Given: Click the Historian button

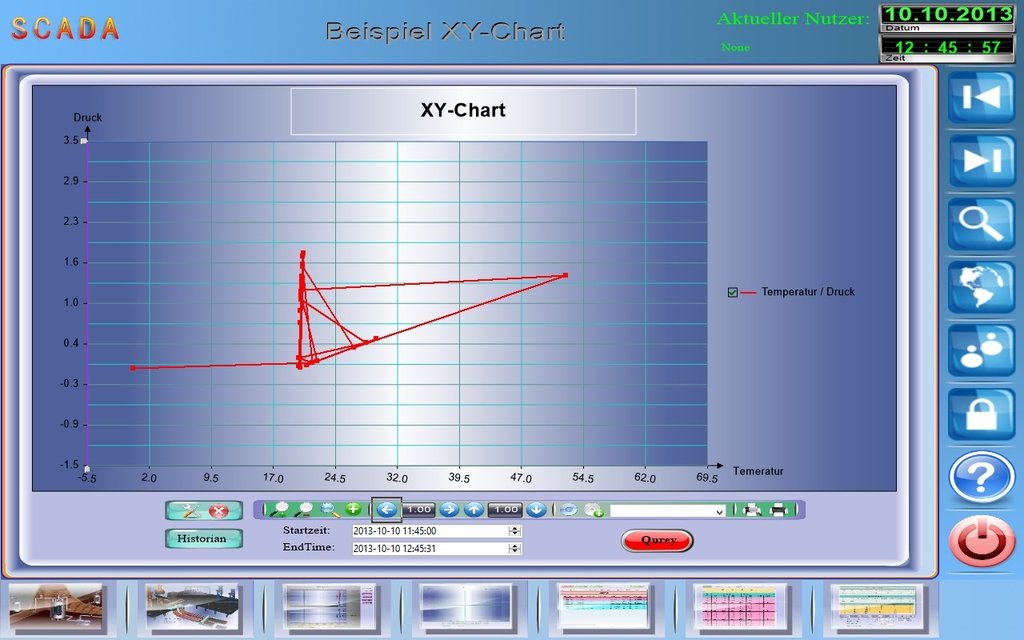Looking at the screenshot, I should (x=203, y=538).
